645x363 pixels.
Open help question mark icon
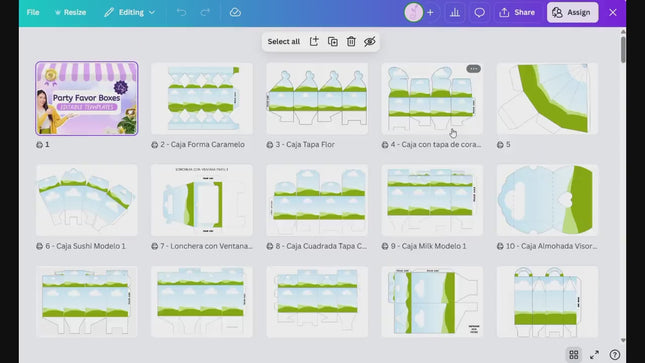[x=615, y=354]
